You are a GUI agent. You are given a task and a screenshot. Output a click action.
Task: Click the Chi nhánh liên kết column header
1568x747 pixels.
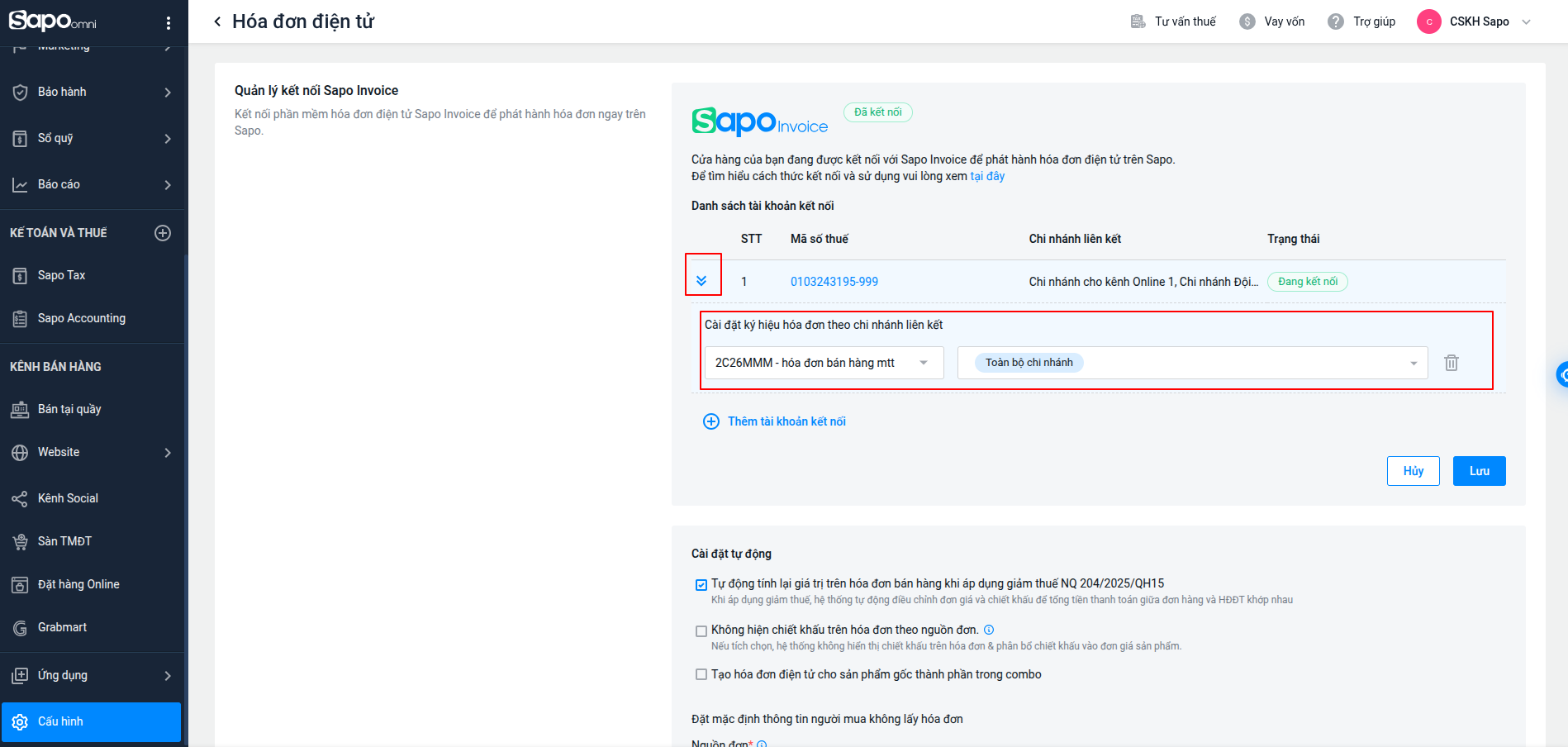tap(1075, 239)
